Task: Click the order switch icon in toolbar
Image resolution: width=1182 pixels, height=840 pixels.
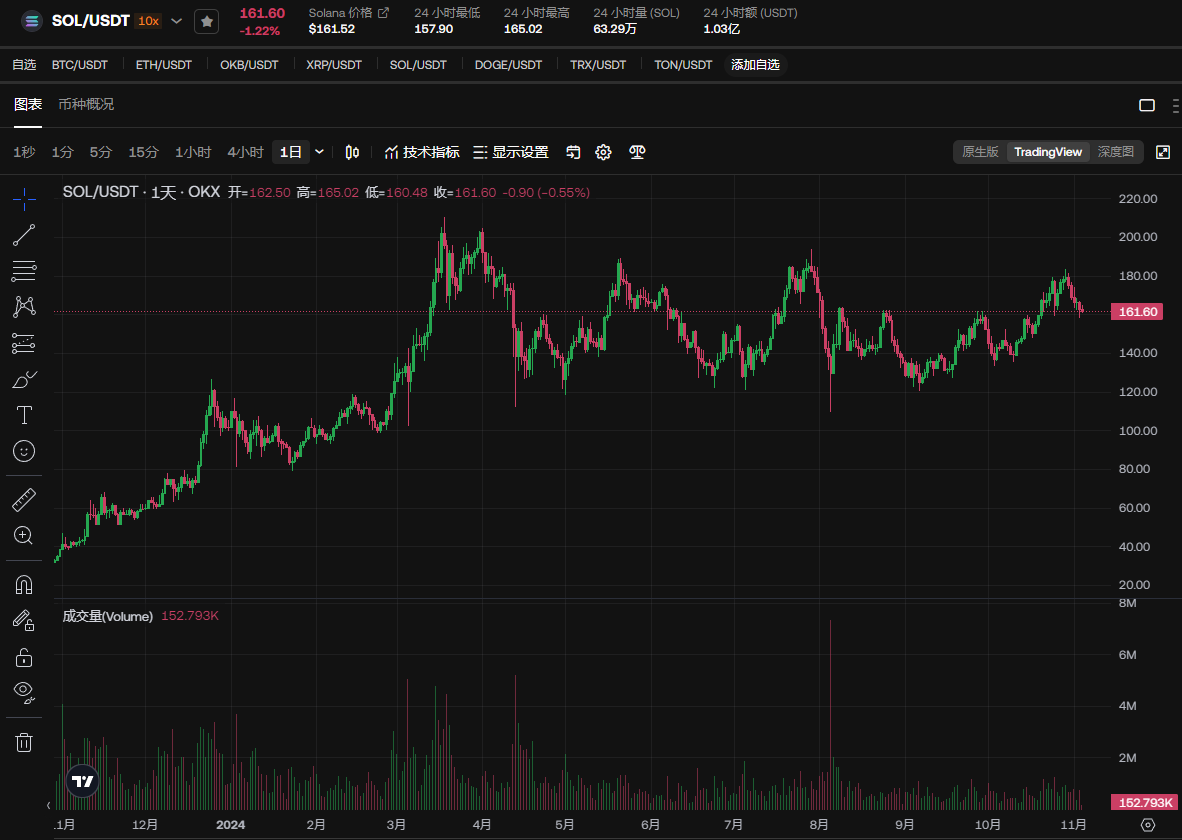Action: [x=573, y=152]
